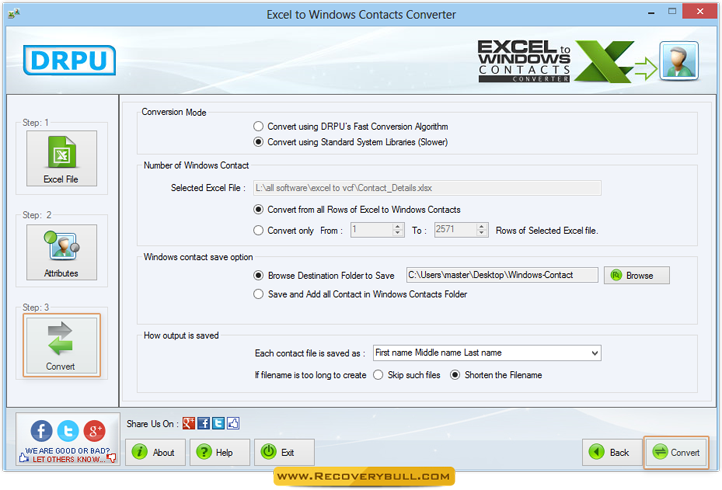722x490 pixels.
Task: Go Back to previous step
Action: point(612,452)
